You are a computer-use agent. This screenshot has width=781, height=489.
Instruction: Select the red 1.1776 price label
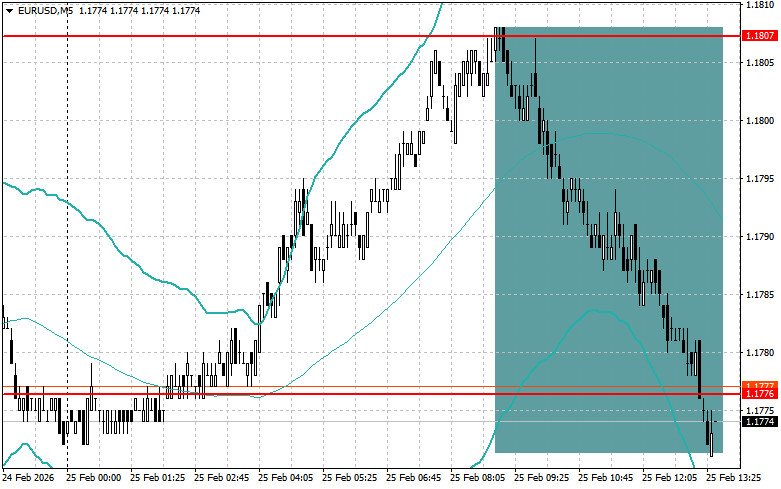(x=760, y=394)
